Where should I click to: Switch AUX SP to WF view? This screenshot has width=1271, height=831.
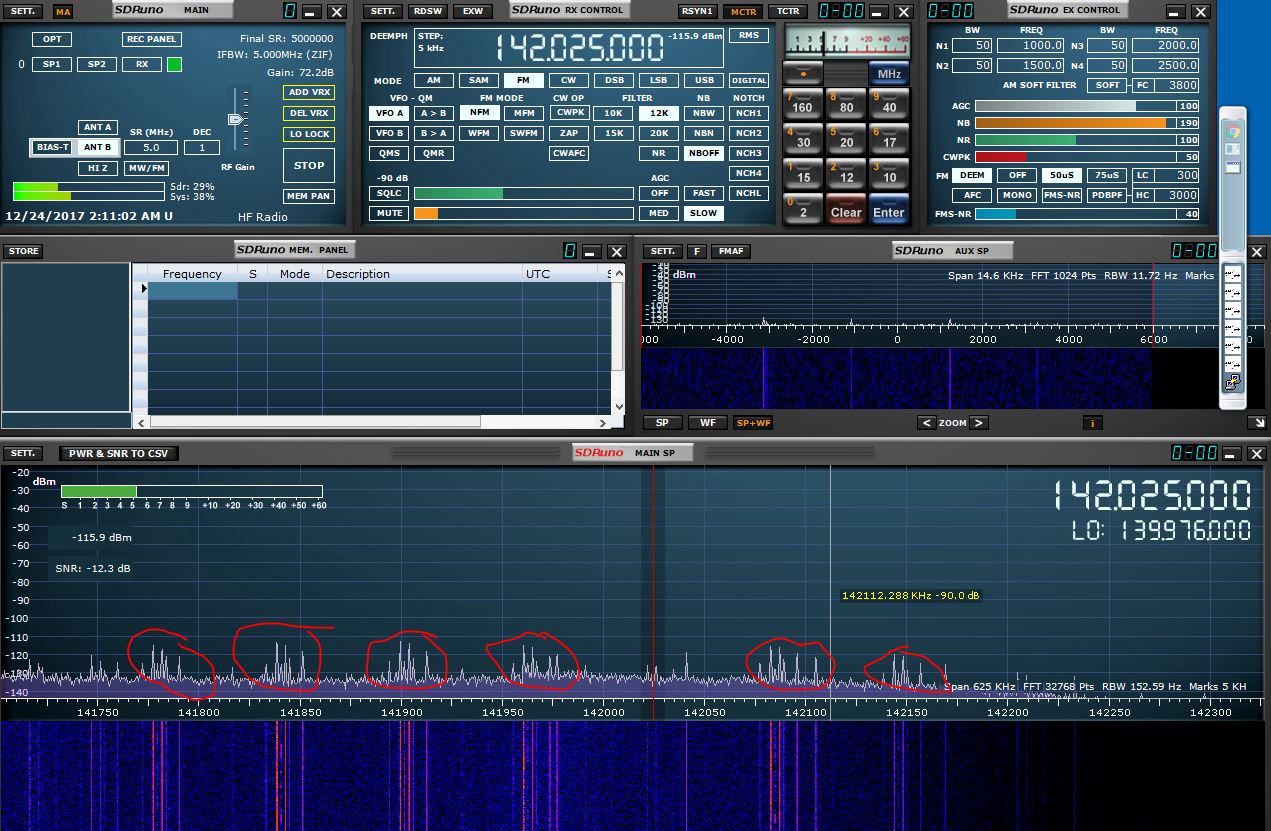707,423
